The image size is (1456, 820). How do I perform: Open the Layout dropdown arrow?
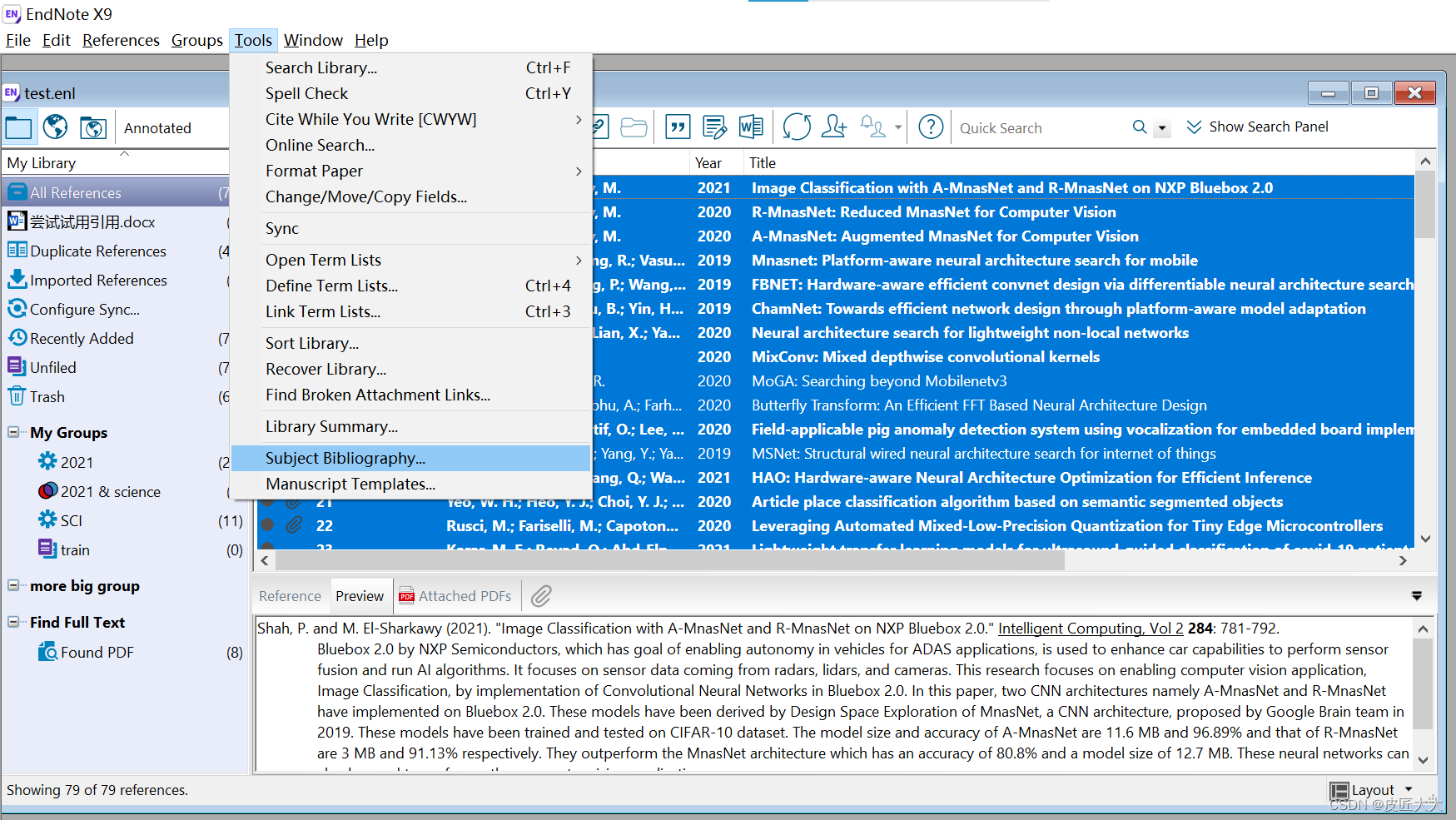pos(1409,789)
